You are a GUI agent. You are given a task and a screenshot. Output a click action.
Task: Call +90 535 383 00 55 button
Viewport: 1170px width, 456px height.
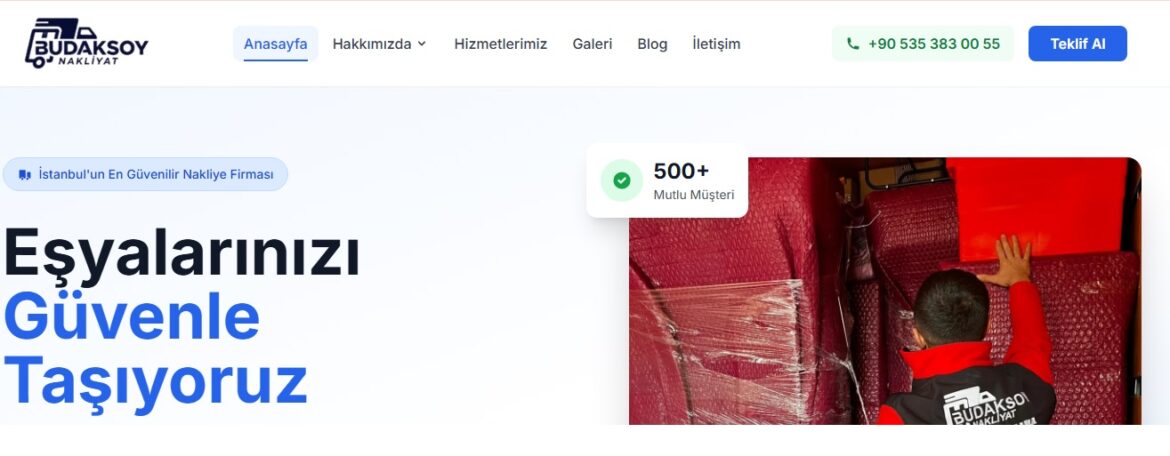(923, 44)
